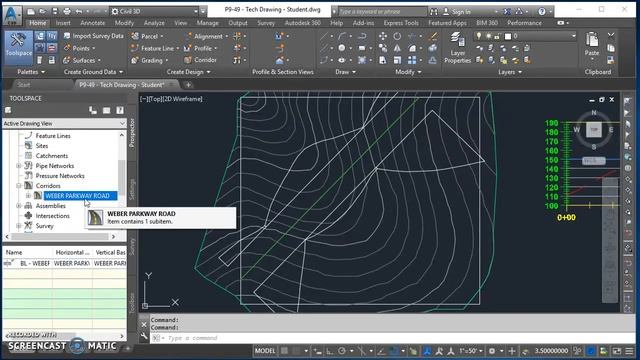Open the Home ribbon tab
The image size is (640, 360).
38,23
